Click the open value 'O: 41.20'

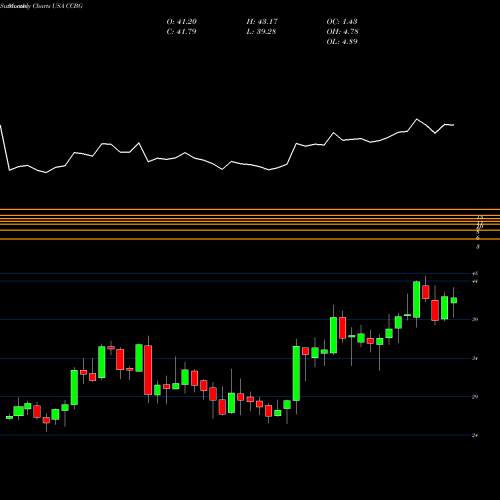(182, 22)
